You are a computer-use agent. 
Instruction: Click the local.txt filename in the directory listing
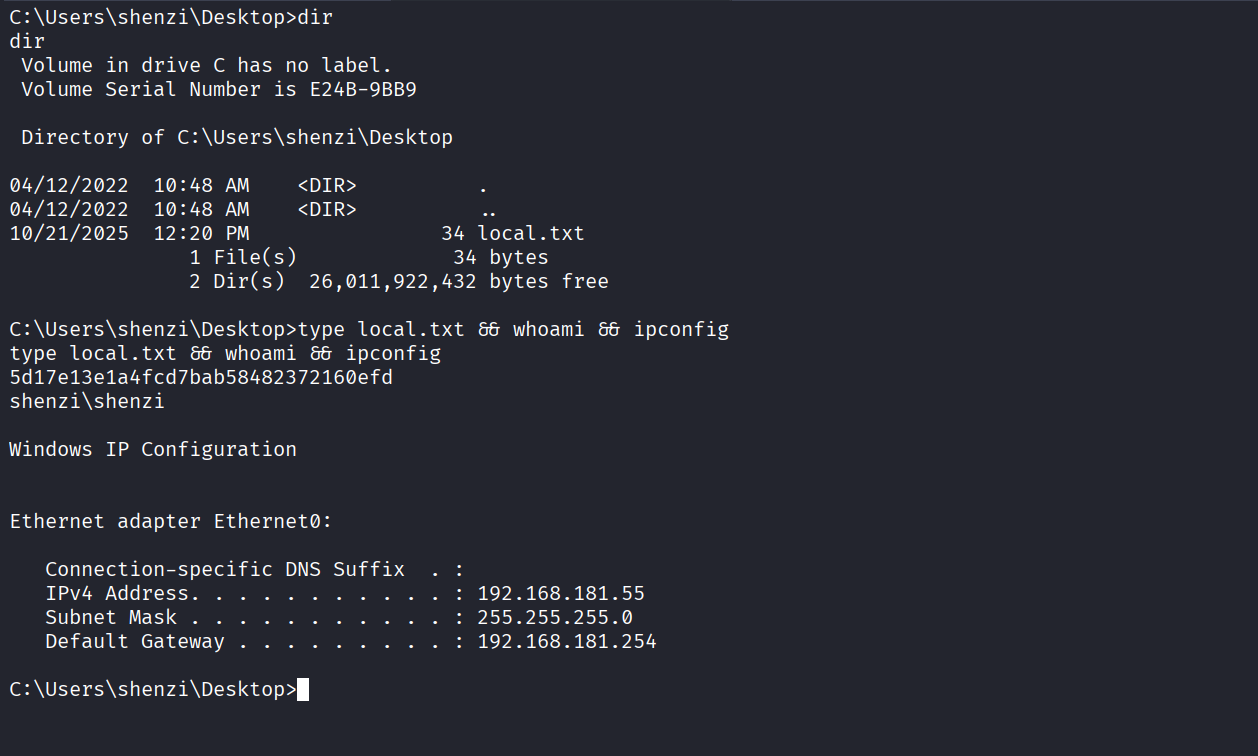tap(531, 233)
